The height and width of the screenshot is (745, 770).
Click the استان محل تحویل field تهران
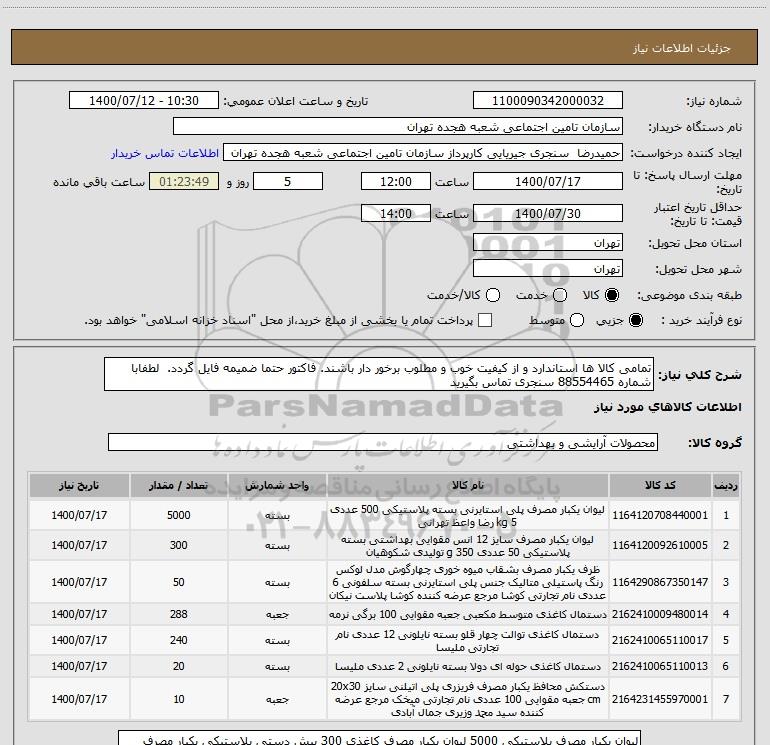(548, 243)
